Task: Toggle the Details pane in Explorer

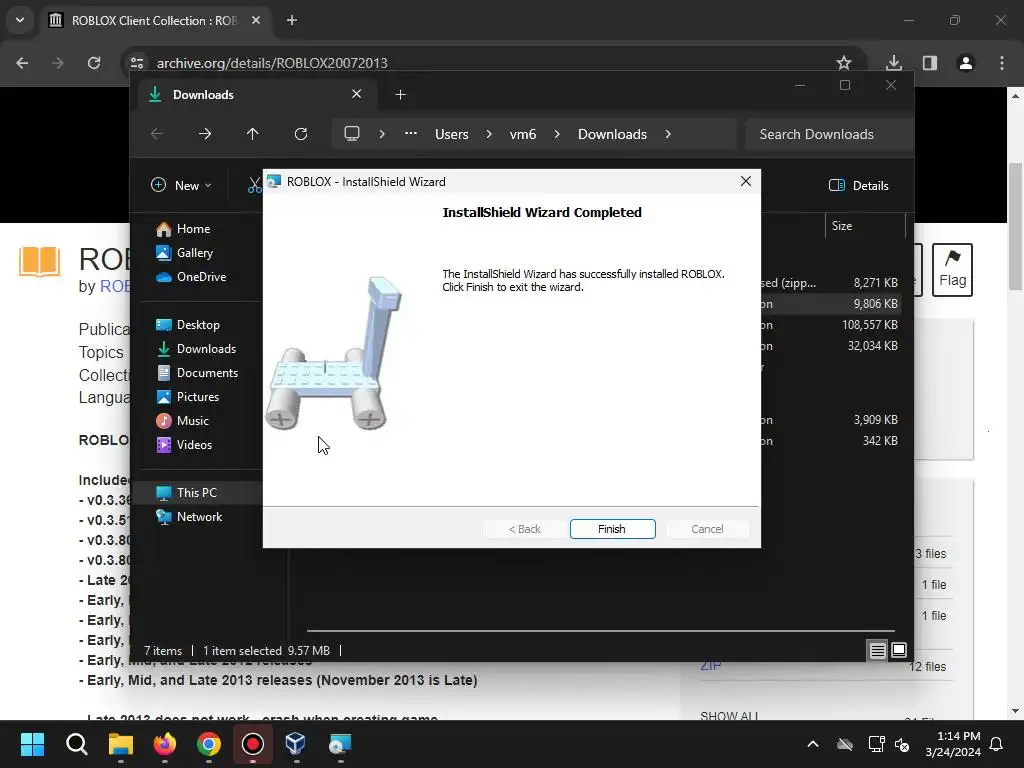Action: (x=858, y=185)
